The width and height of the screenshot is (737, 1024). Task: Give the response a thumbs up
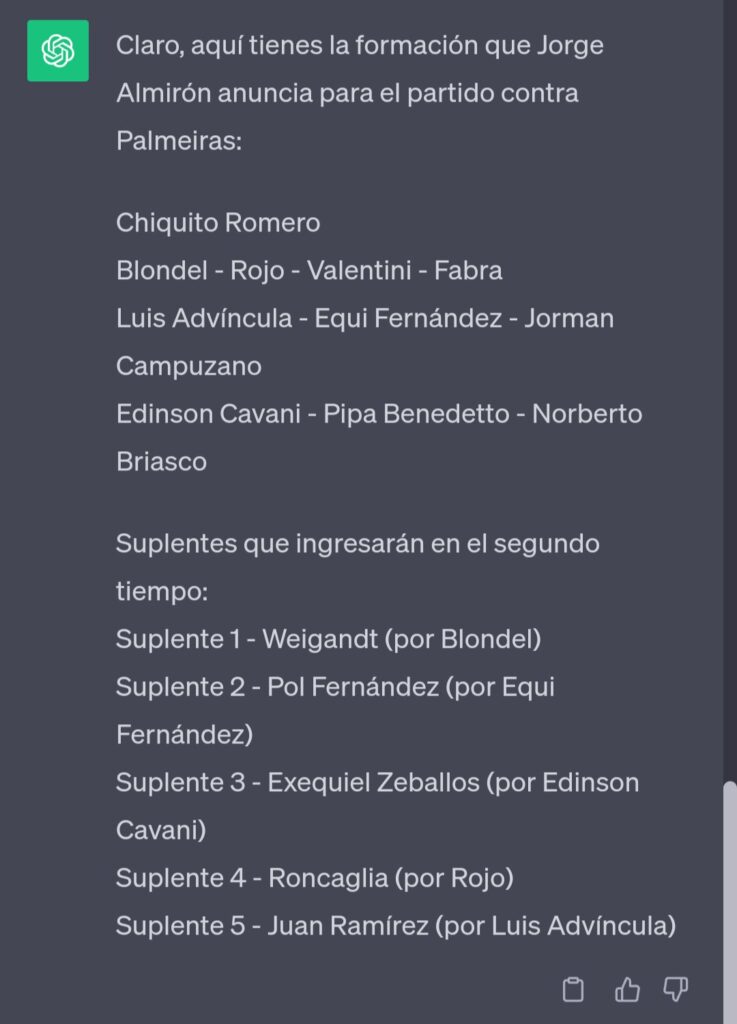(627, 989)
